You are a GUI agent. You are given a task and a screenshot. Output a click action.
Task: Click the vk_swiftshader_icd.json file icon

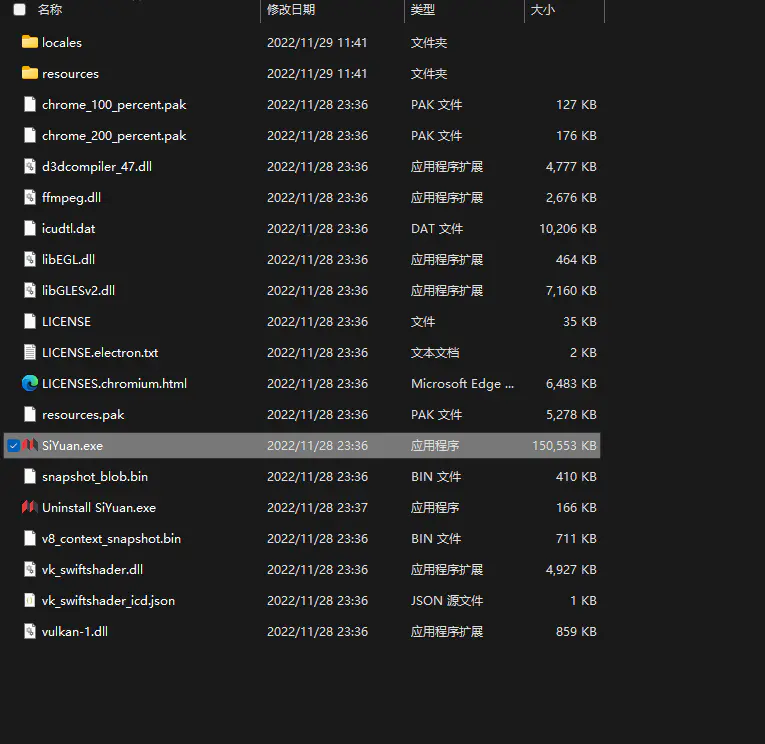pos(30,600)
